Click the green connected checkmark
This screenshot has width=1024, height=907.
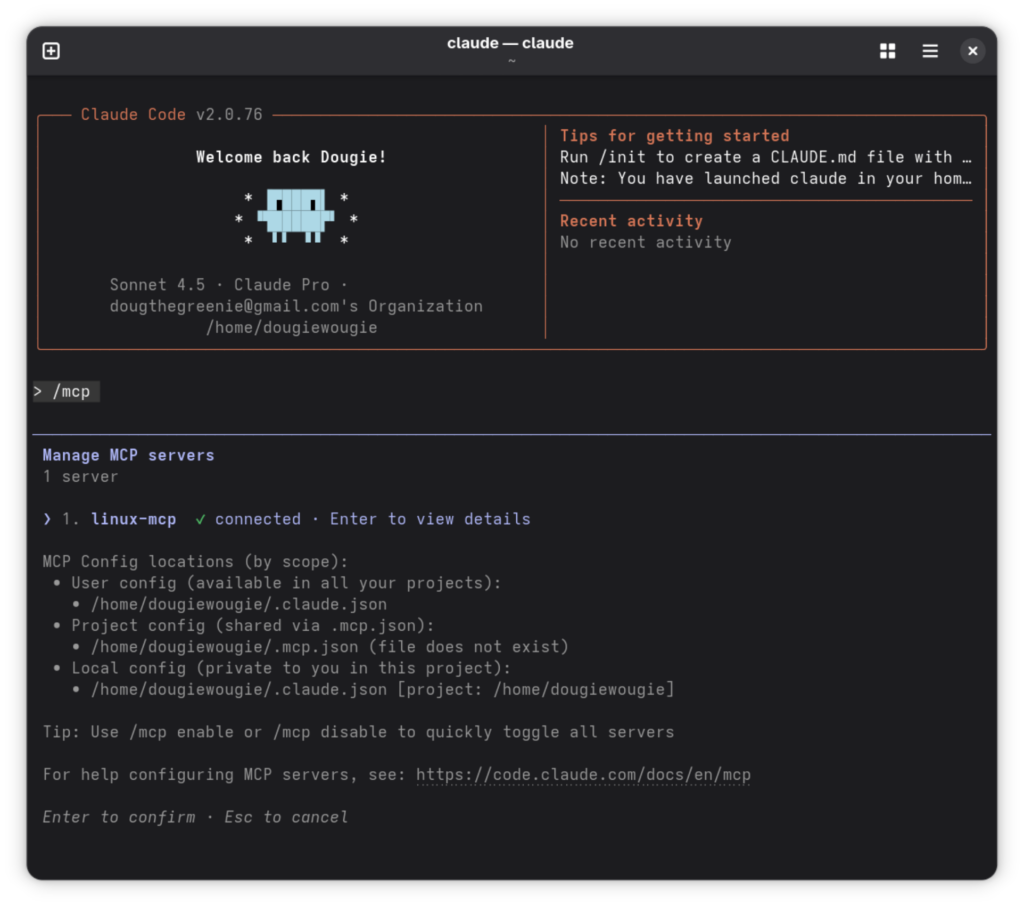coord(201,519)
